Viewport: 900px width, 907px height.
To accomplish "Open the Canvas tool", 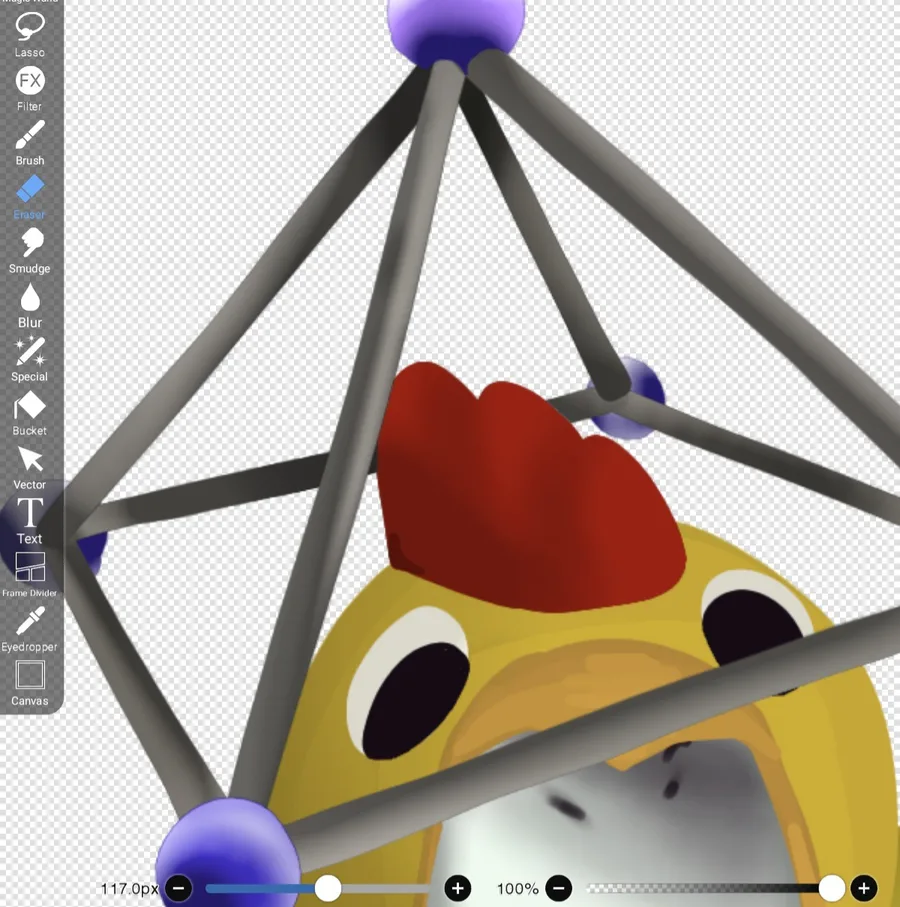I will click(x=29, y=683).
